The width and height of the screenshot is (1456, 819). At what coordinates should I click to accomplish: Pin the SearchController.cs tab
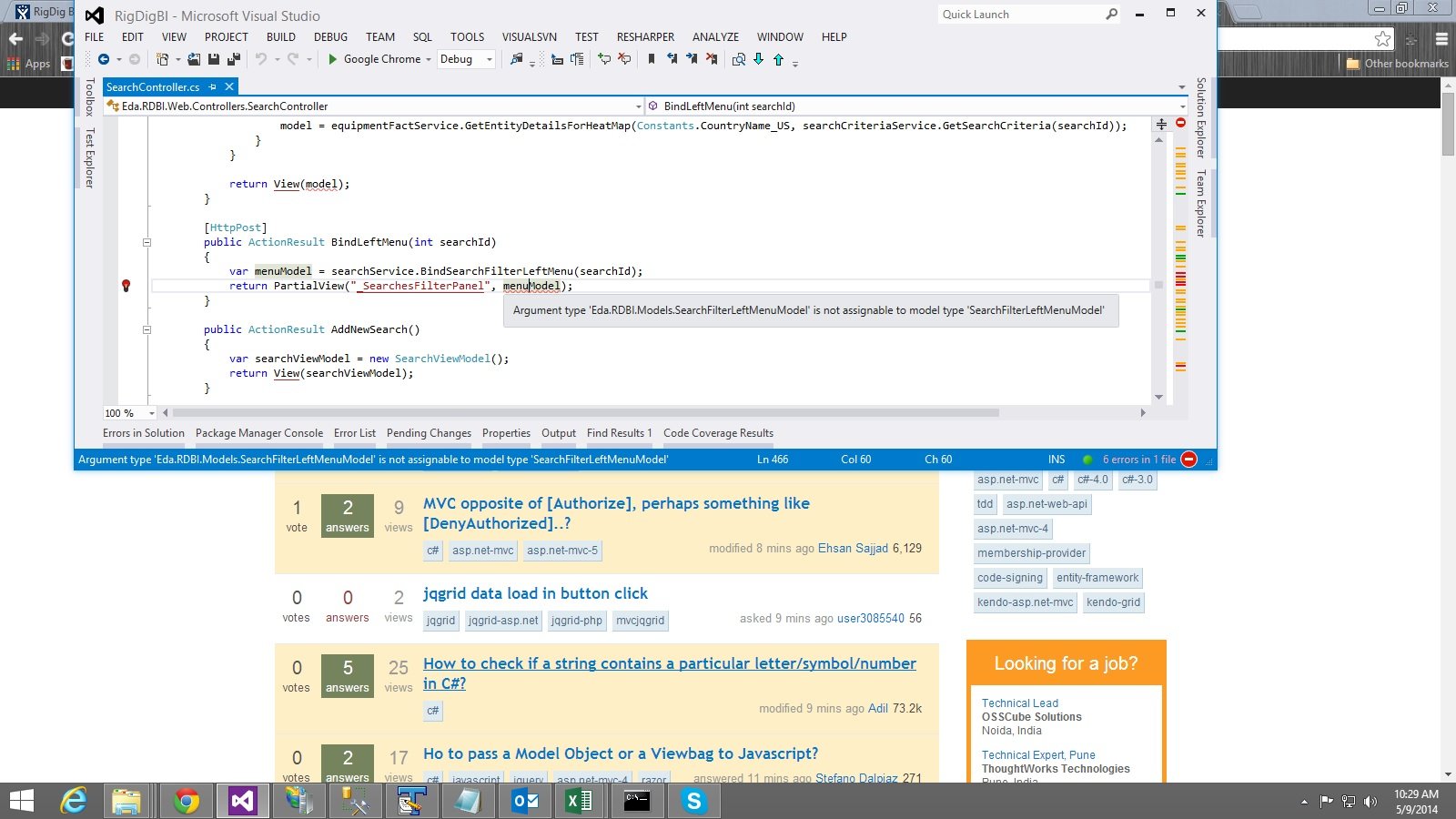[x=212, y=86]
